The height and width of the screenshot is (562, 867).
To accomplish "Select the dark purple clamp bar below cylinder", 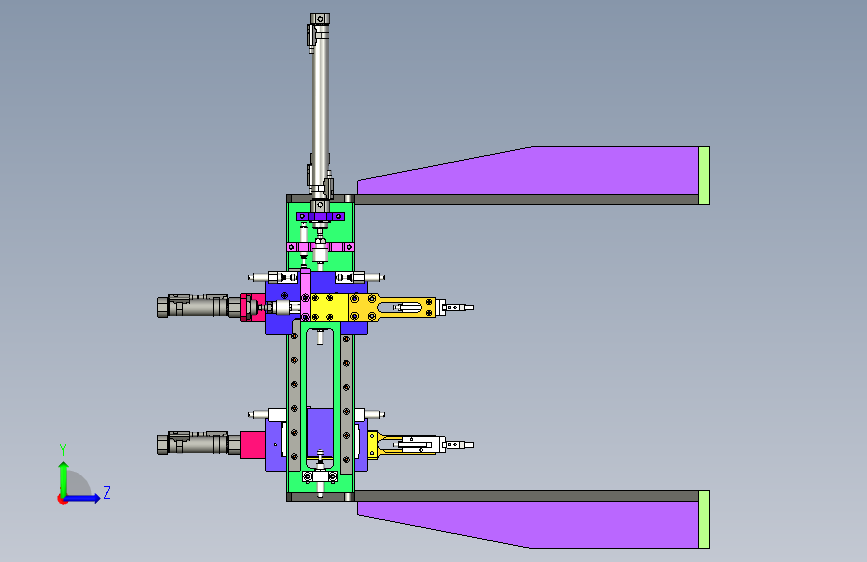I will (x=320, y=216).
